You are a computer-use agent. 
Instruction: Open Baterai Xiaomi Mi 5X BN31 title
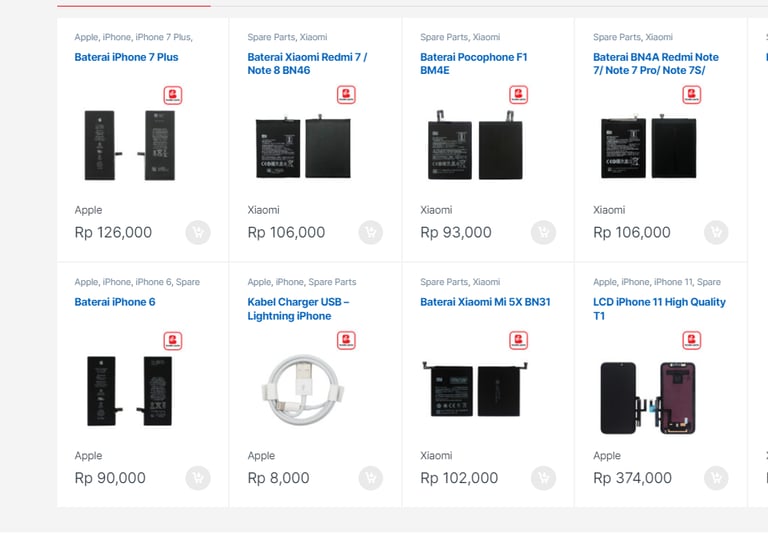tap(485, 302)
